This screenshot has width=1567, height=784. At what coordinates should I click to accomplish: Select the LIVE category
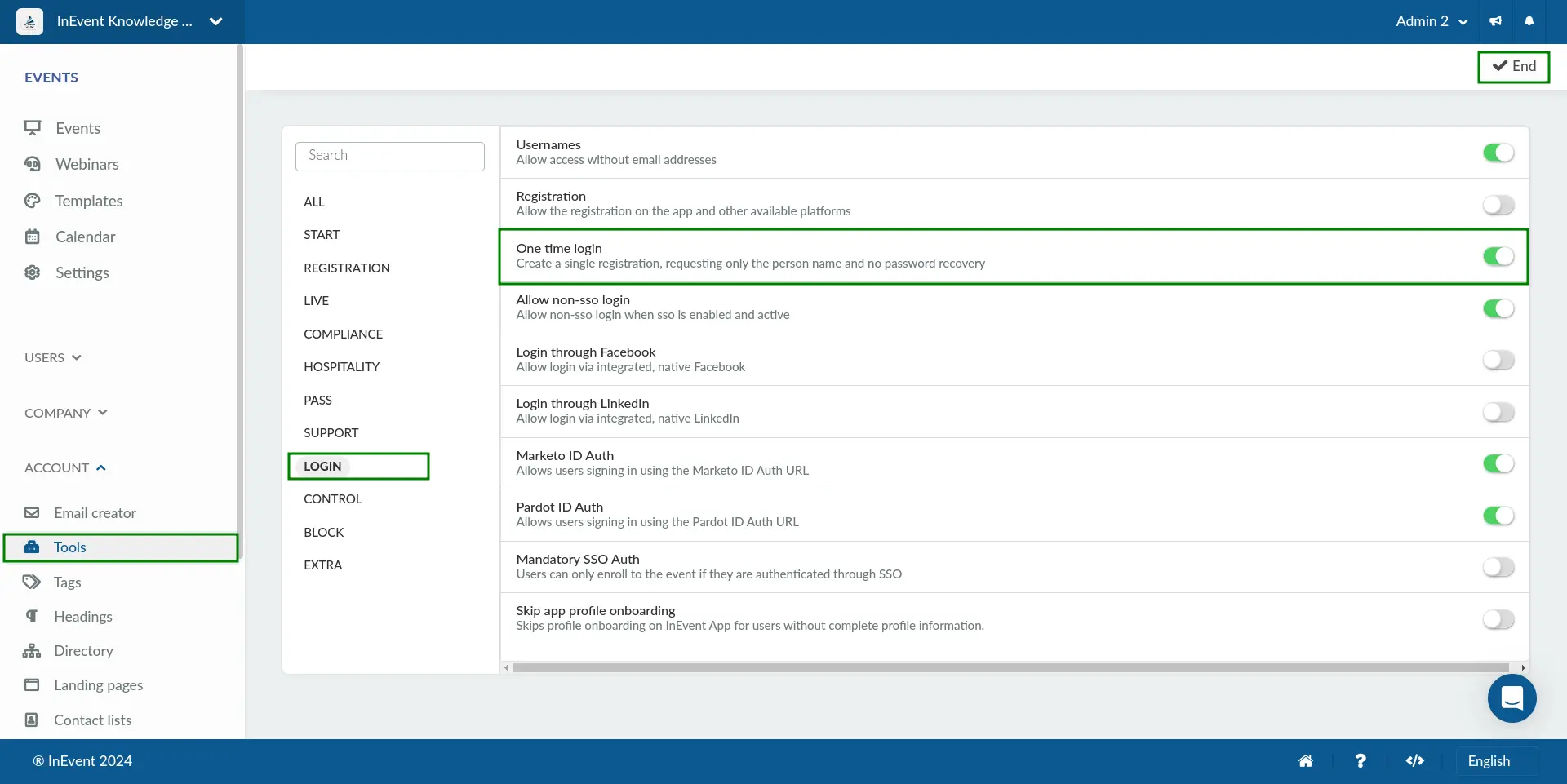pos(317,301)
